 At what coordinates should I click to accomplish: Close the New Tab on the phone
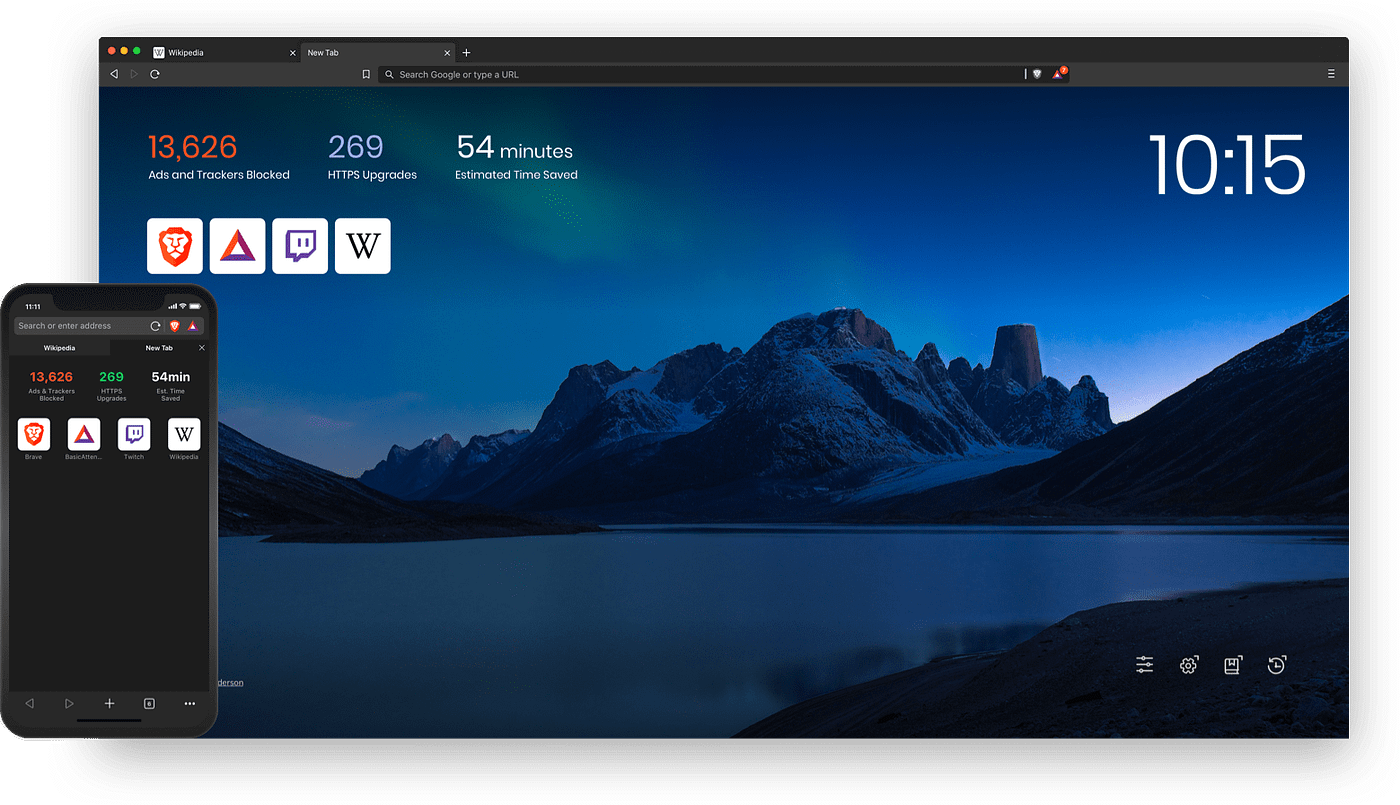(202, 348)
